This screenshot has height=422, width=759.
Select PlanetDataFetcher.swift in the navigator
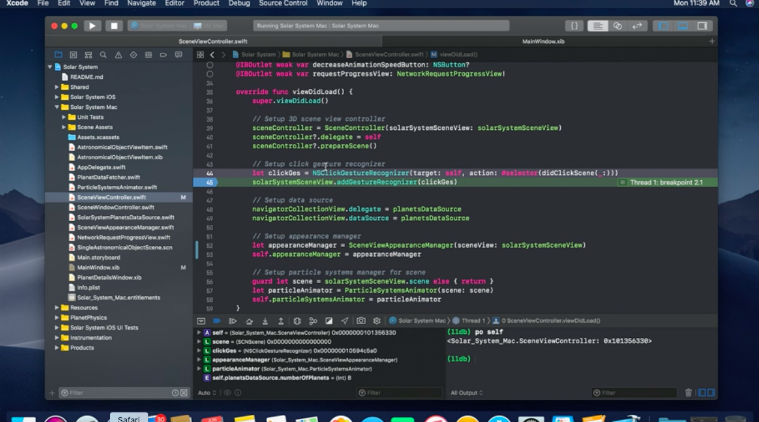click(x=108, y=177)
